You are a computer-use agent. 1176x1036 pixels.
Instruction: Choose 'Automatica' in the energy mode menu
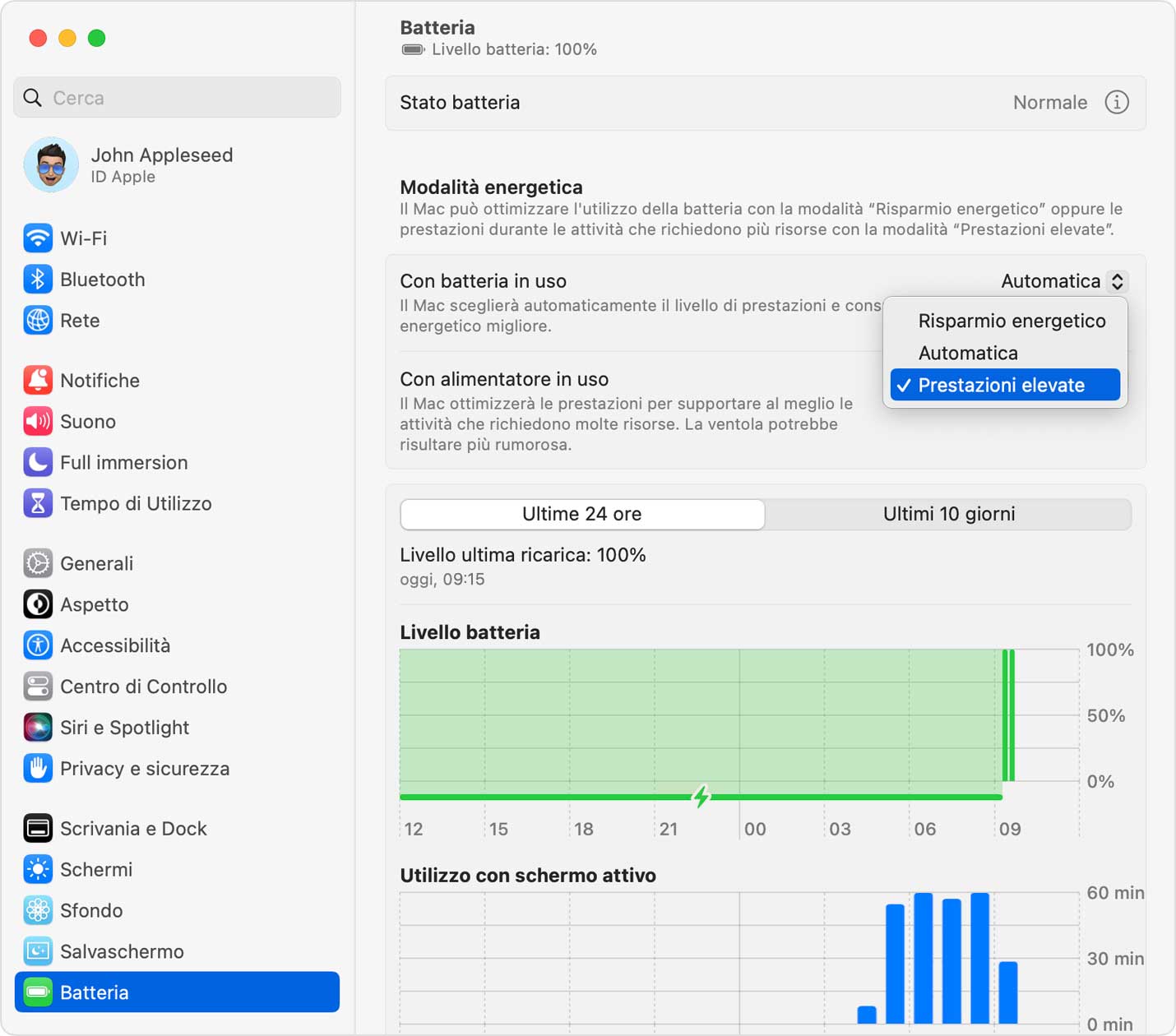[x=969, y=353]
